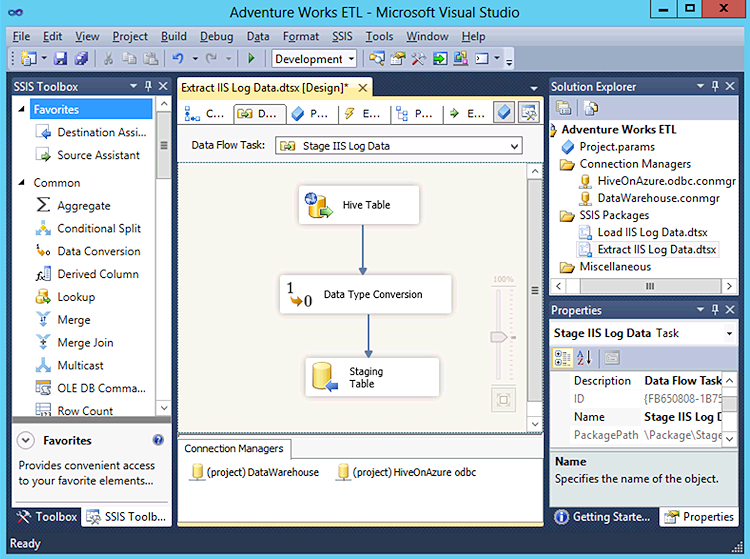The image size is (750, 559).
Task: Select Source Assistant in Favorites
Action: click(x=88, y=155)
